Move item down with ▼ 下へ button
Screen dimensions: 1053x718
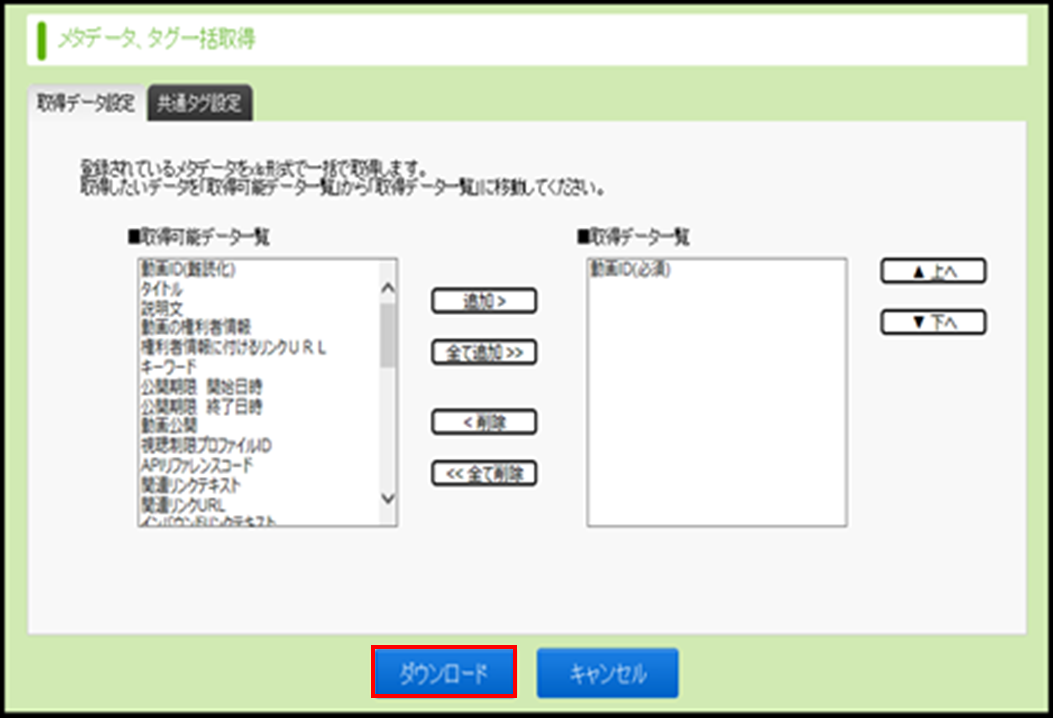pos(933,322)
